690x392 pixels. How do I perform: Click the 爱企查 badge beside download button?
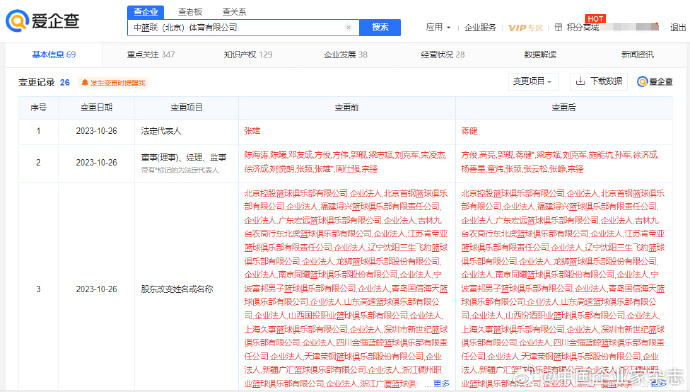[x=655, y=82]
